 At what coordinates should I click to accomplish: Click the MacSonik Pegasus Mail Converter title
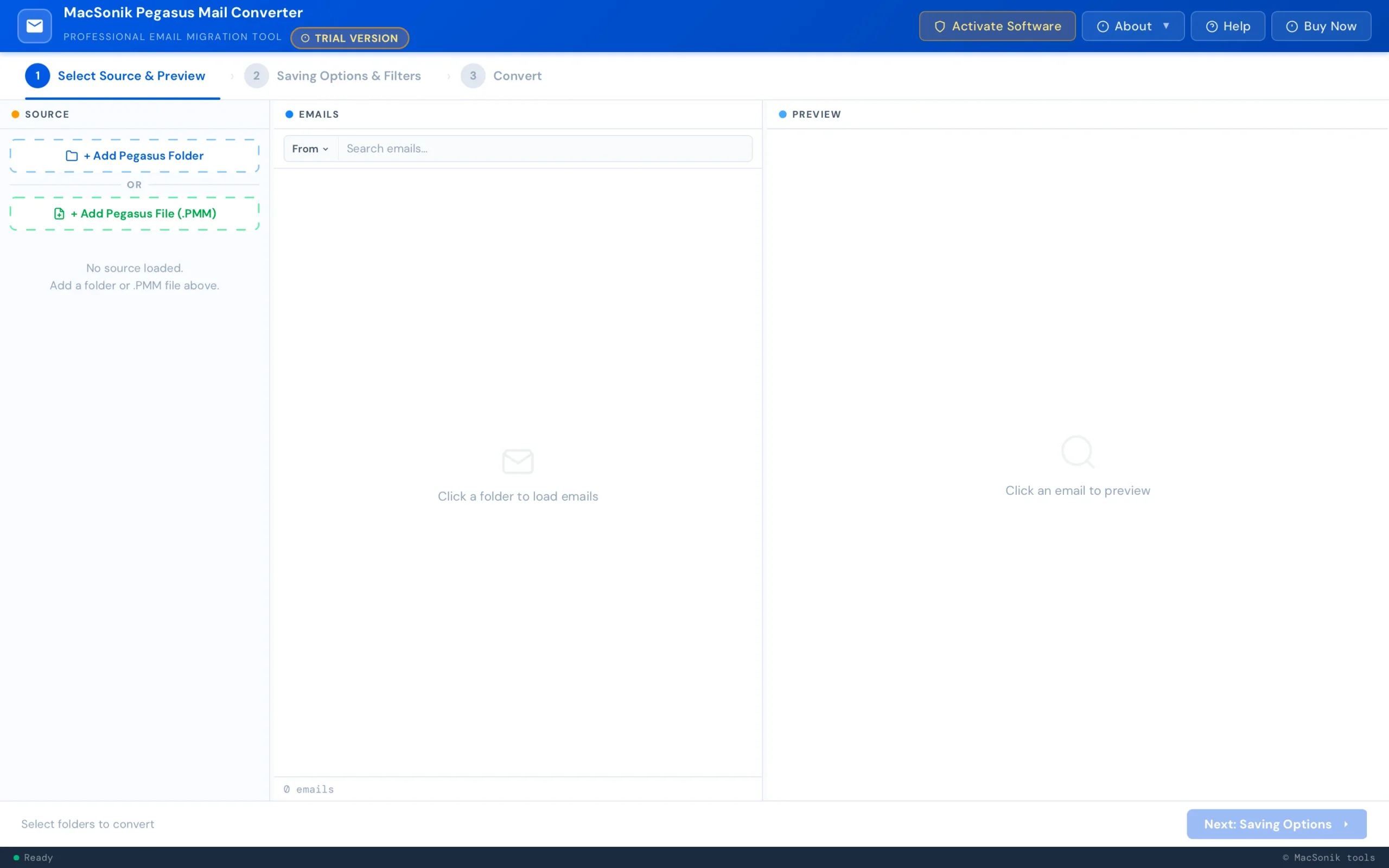click(x=183, y=12)
